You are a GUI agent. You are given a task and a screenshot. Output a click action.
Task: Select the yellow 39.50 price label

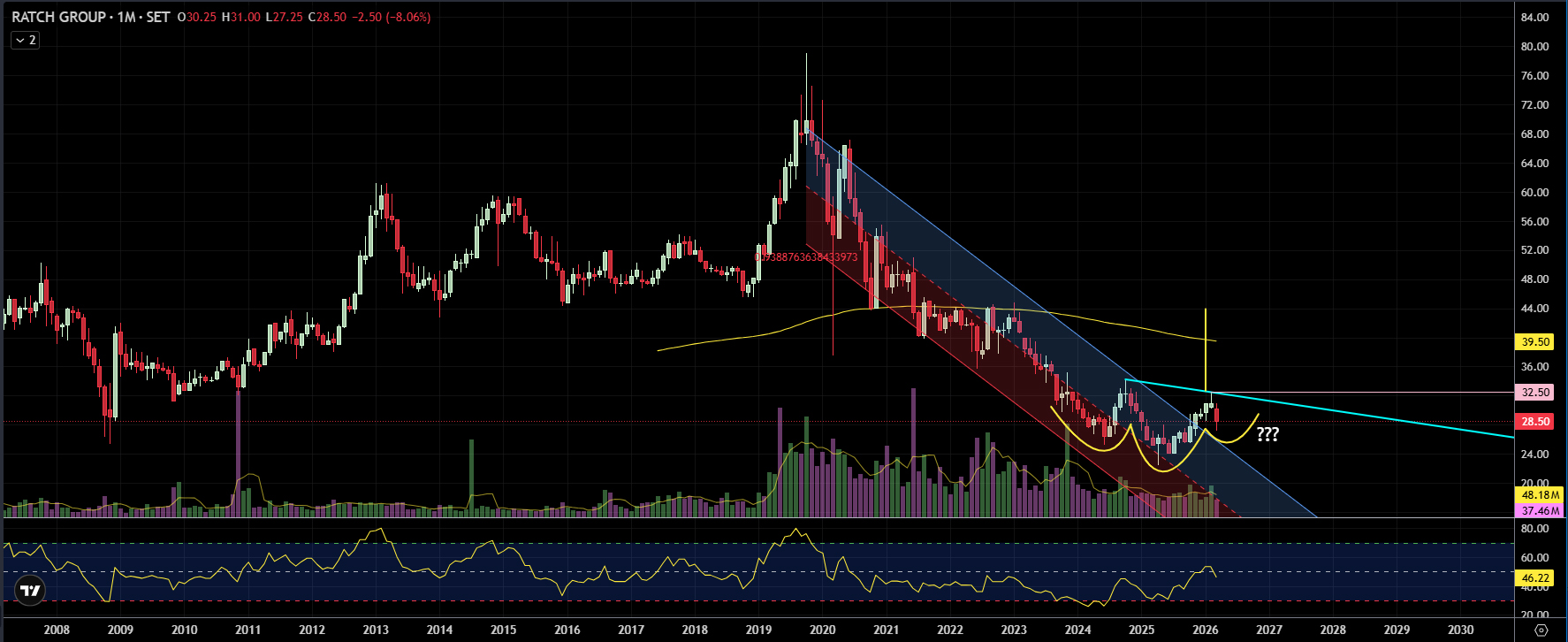[1535, 341]
